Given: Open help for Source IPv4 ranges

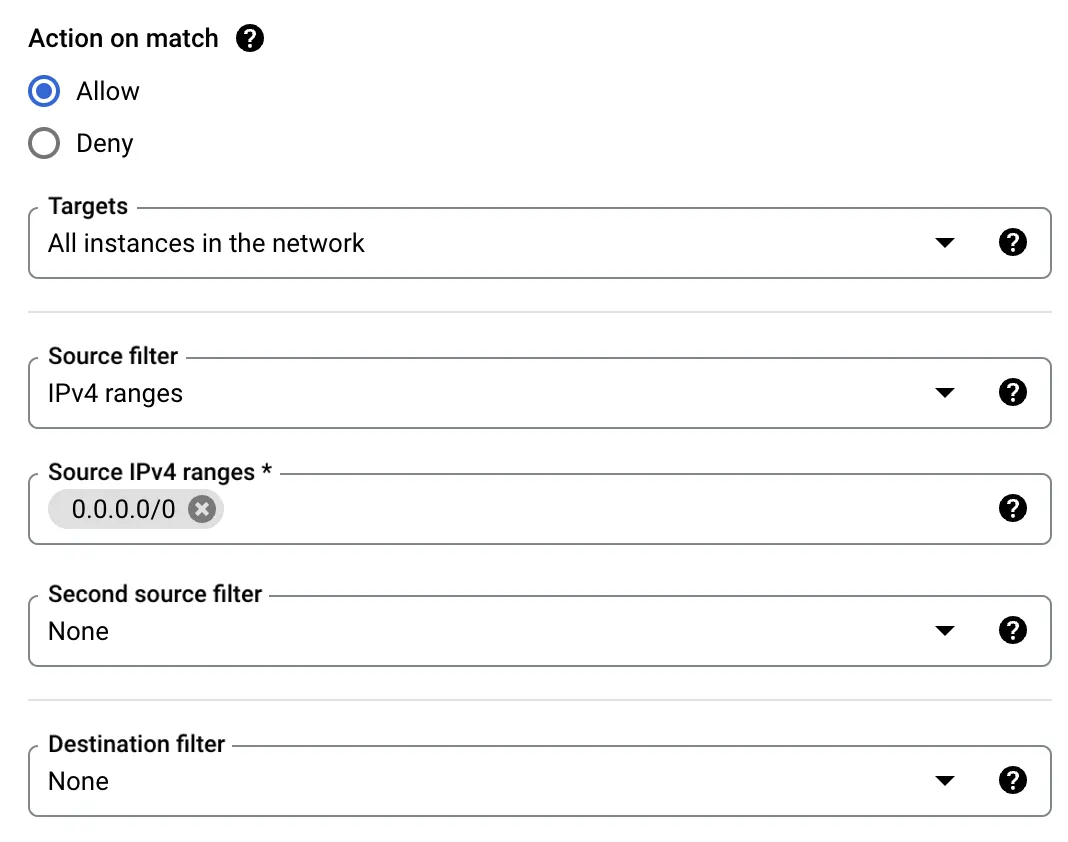Looking at the screenshot, I should point(1013,508).
